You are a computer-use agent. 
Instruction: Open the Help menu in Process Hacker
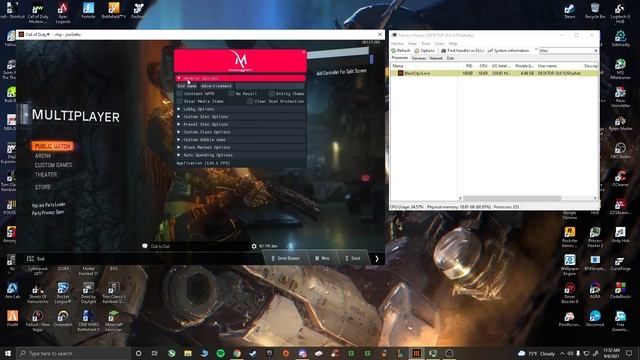click(453, 44)
